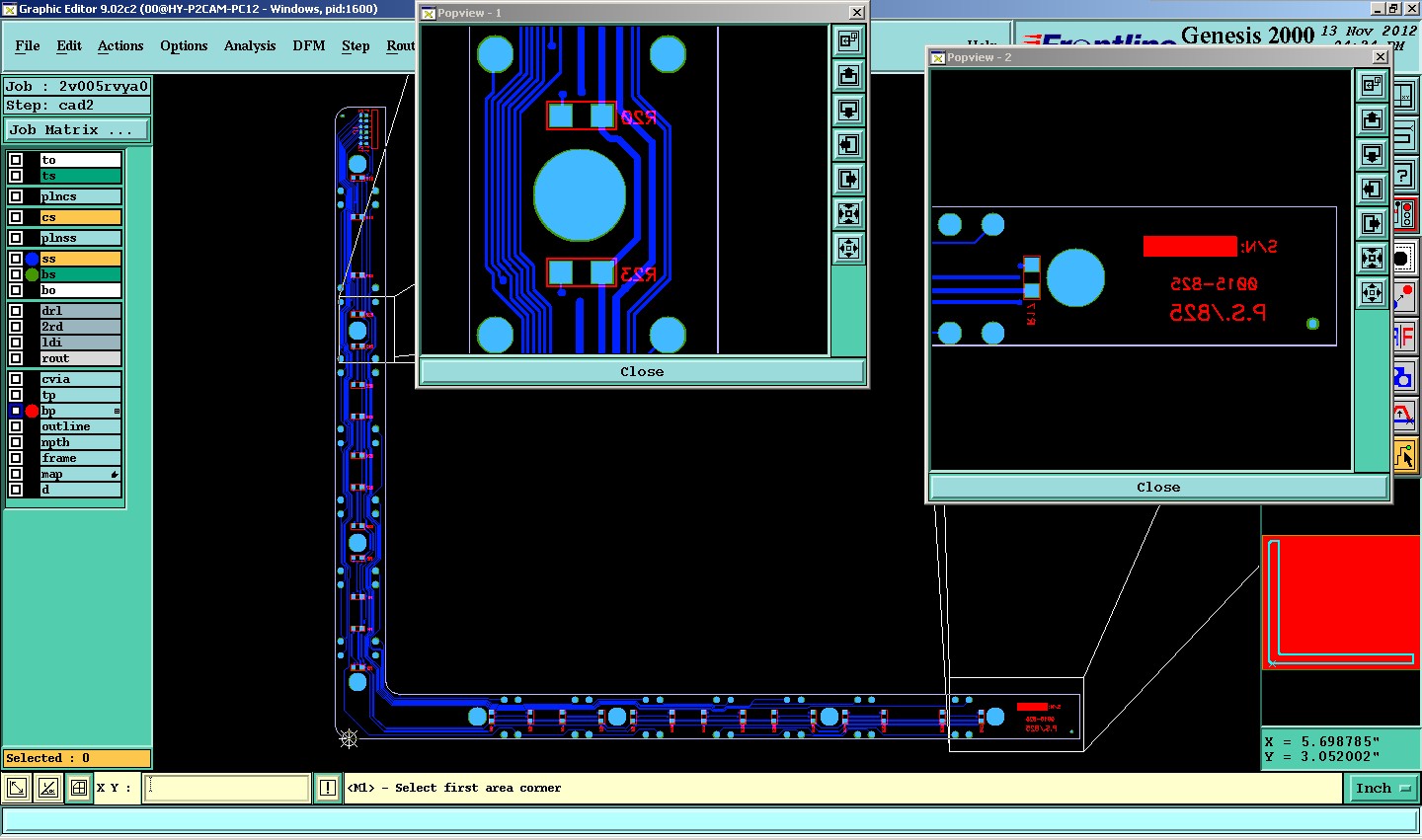Zoom in with Popview 1 inward-arrows icon

click(848, 213)
